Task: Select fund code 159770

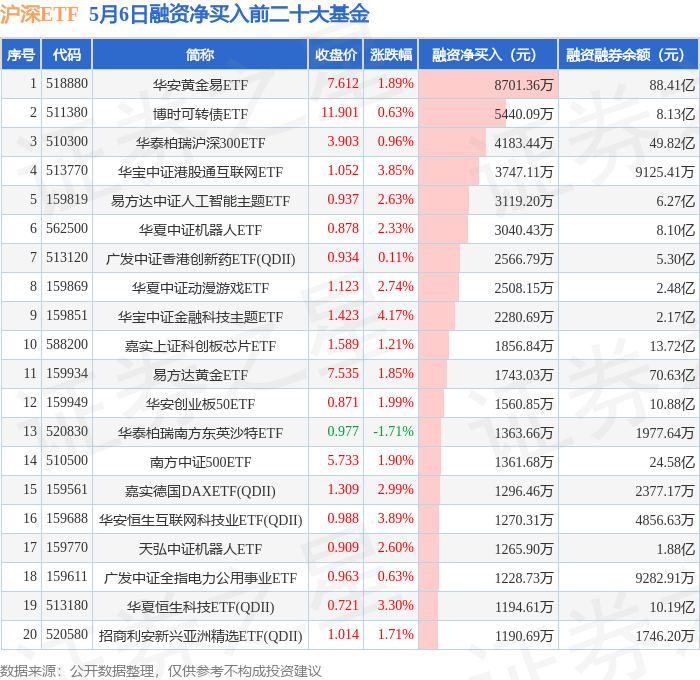Action: pos(67,547)
